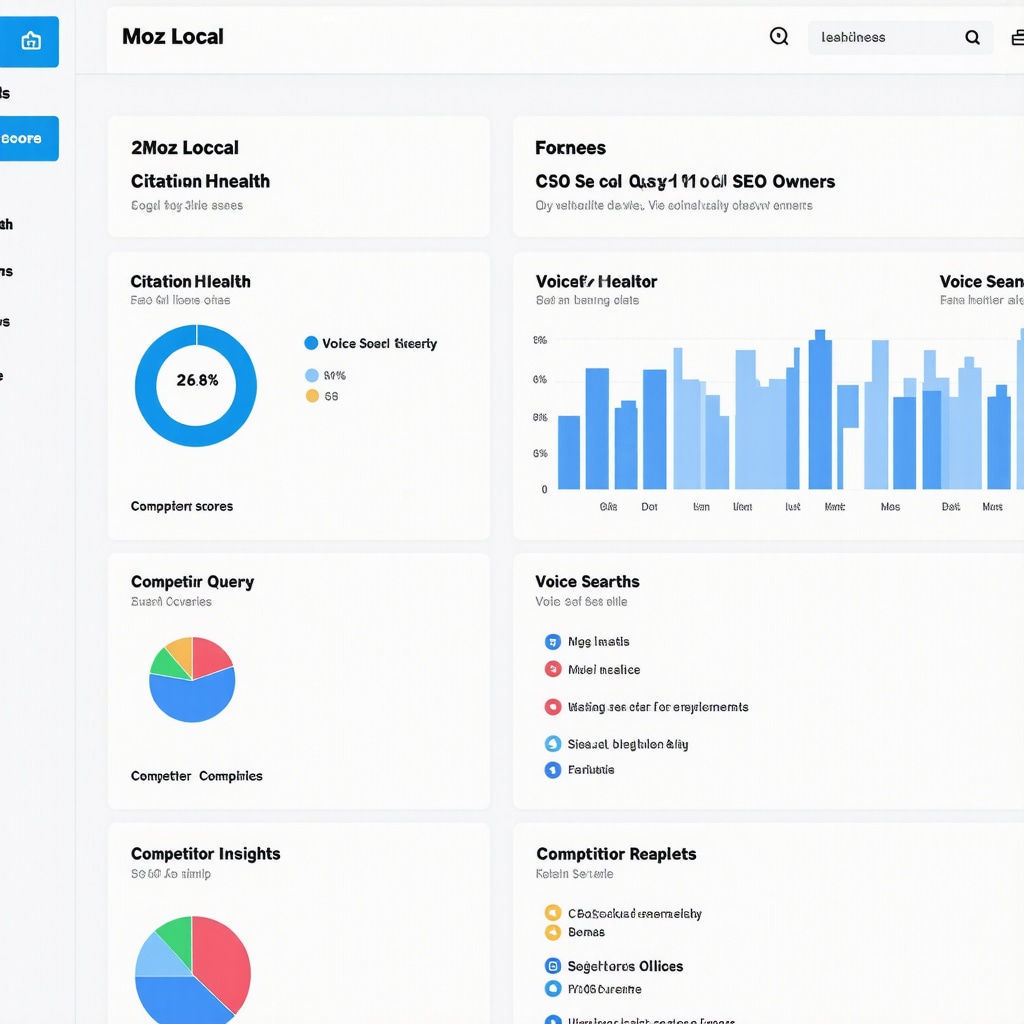Click the 26.8% donut chart

click(x=196, y=386)
